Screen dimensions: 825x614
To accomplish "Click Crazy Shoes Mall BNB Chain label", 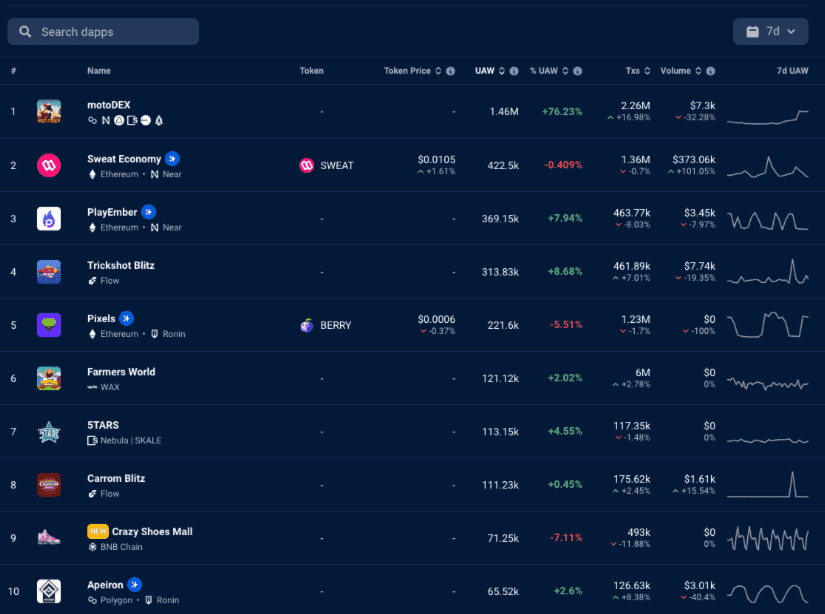I will click(121, 547).
